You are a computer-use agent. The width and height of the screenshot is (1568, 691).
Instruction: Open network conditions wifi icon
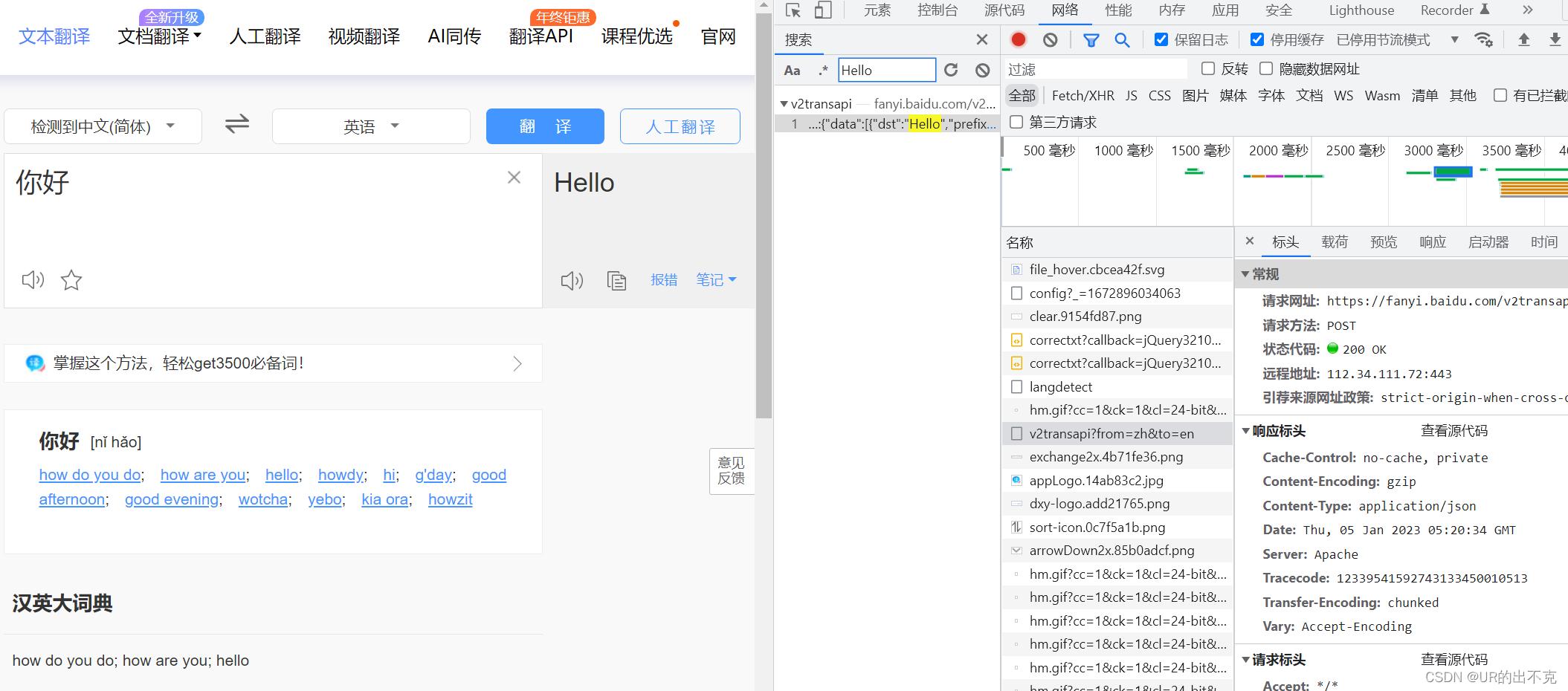1483,39
